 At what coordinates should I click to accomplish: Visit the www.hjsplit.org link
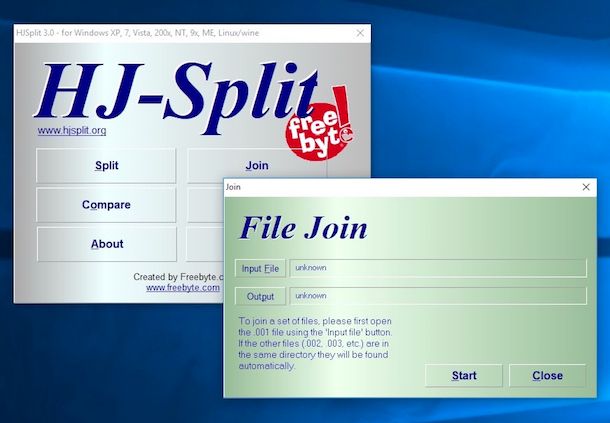[x=72, y=130]
